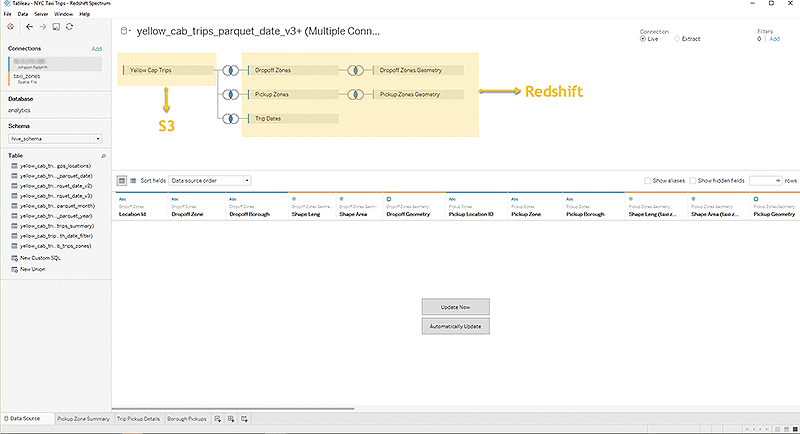Open the Window menu
800x434 pixels.
(x=63, y=14)
